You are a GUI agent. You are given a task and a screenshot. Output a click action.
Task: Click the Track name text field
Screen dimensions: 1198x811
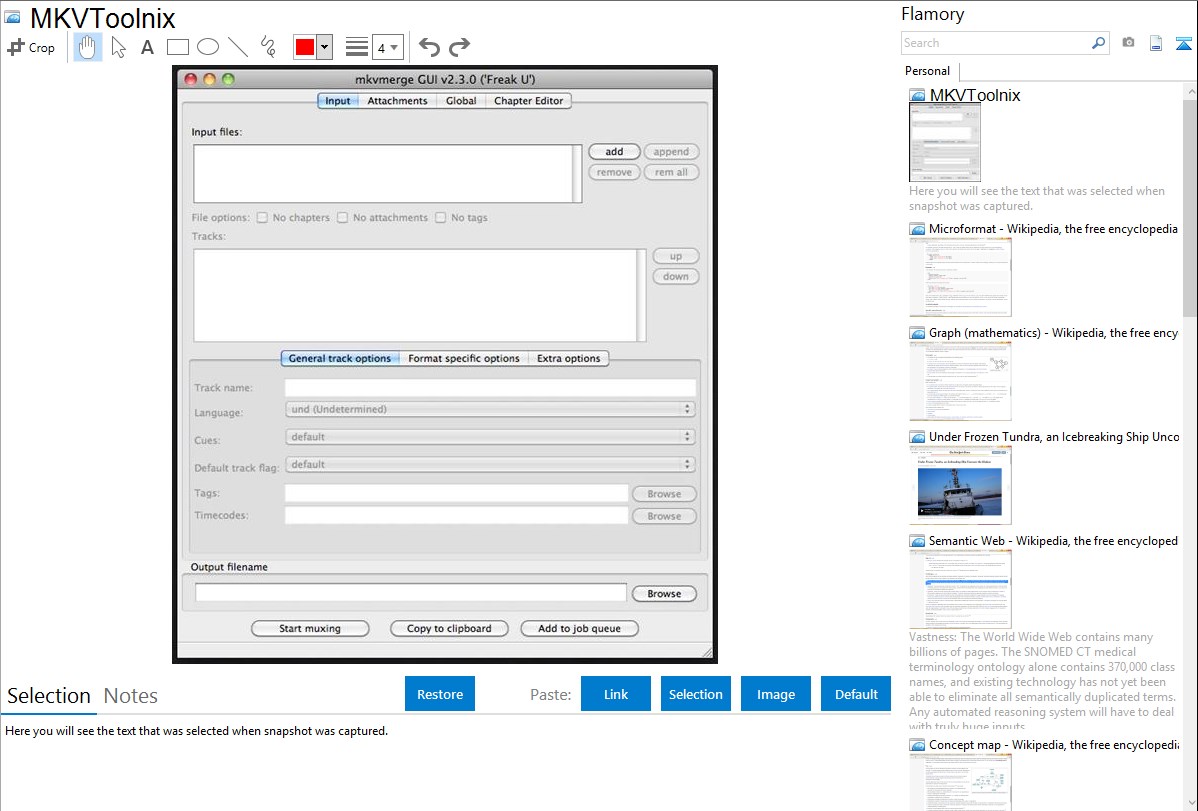[490, 388]
